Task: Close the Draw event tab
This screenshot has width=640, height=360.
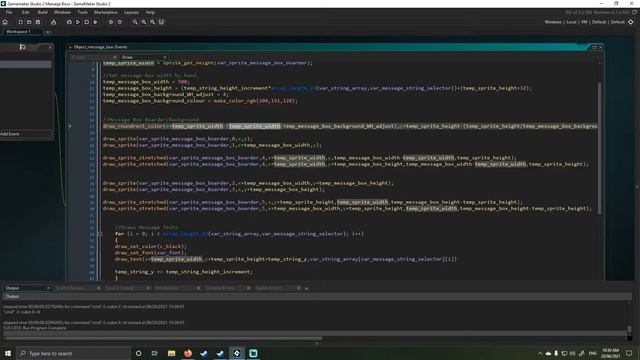Action: [x=165, y=58]
